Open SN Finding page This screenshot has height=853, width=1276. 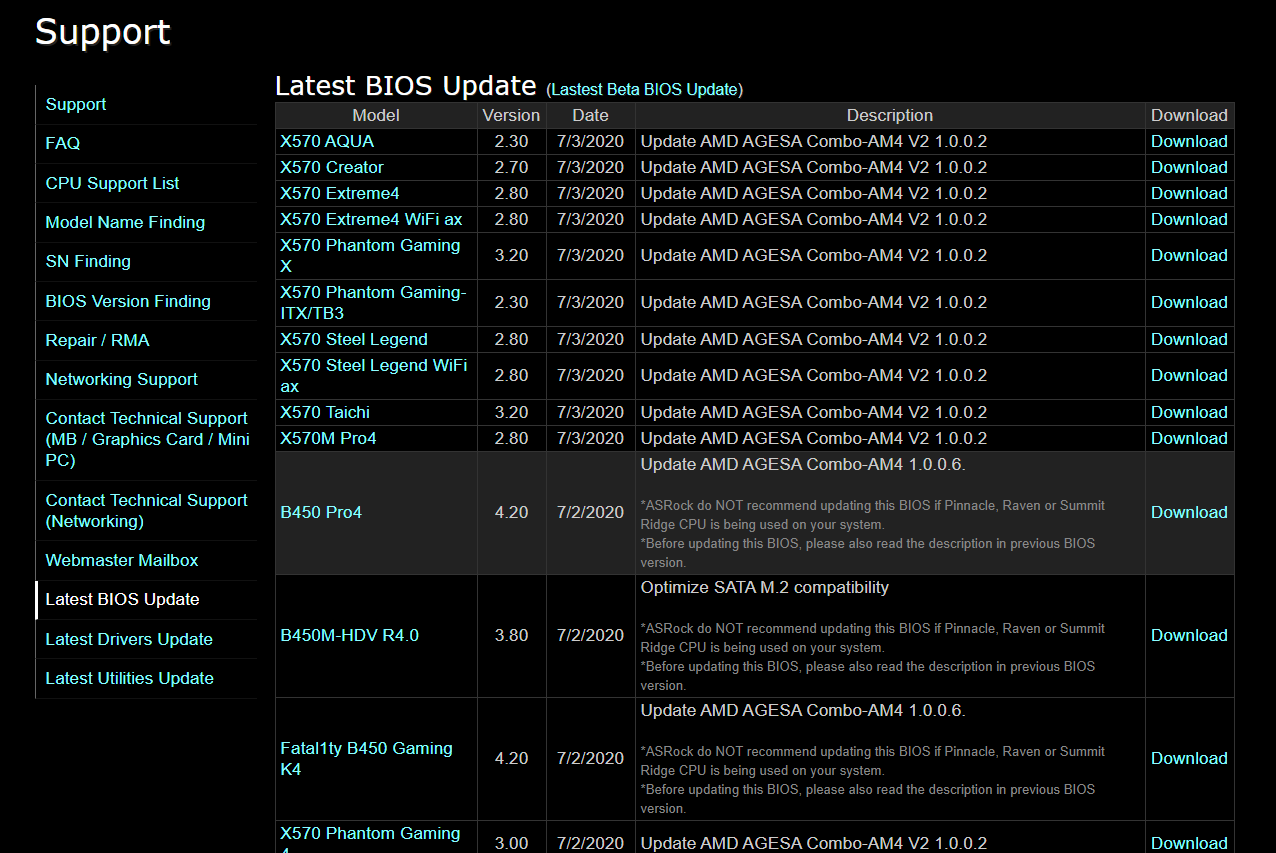(x=88, y=261)
